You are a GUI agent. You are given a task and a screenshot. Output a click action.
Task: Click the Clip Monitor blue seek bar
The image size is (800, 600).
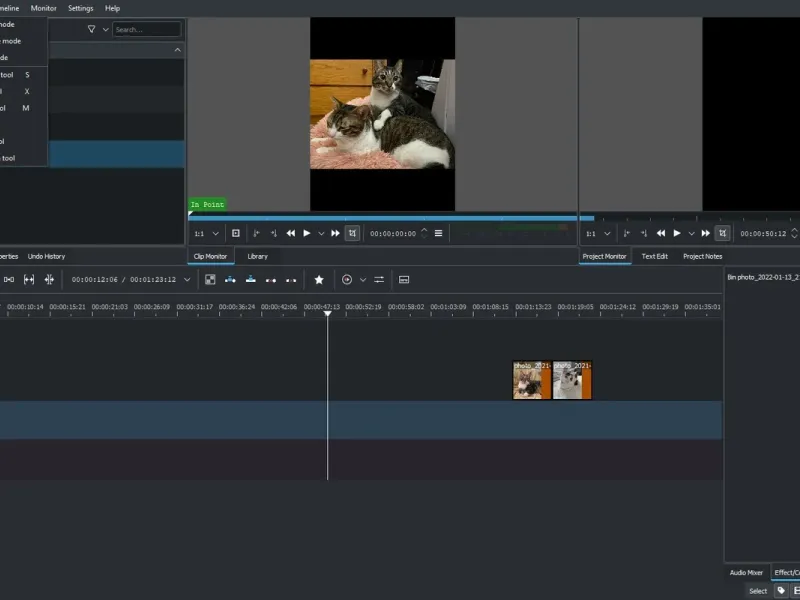[x=380, y=217]
